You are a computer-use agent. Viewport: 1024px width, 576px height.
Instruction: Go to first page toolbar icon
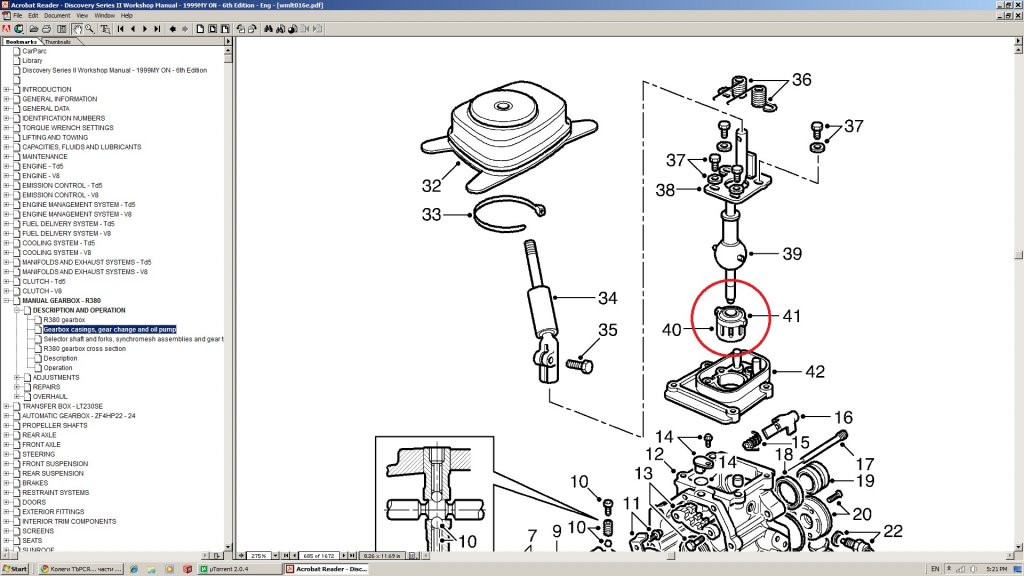tap(120, 29)
